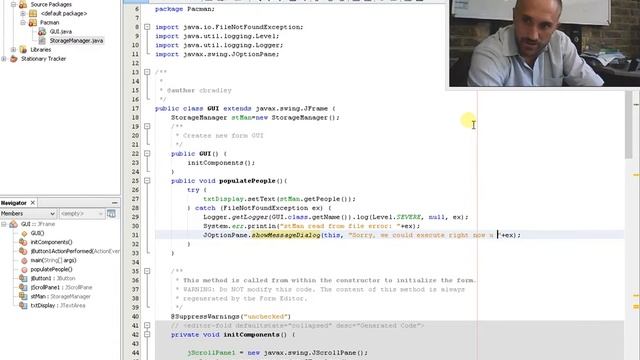Click the StorageManager.java file icon
This screenshot has height=360, width=640.
tap(42, 40)
